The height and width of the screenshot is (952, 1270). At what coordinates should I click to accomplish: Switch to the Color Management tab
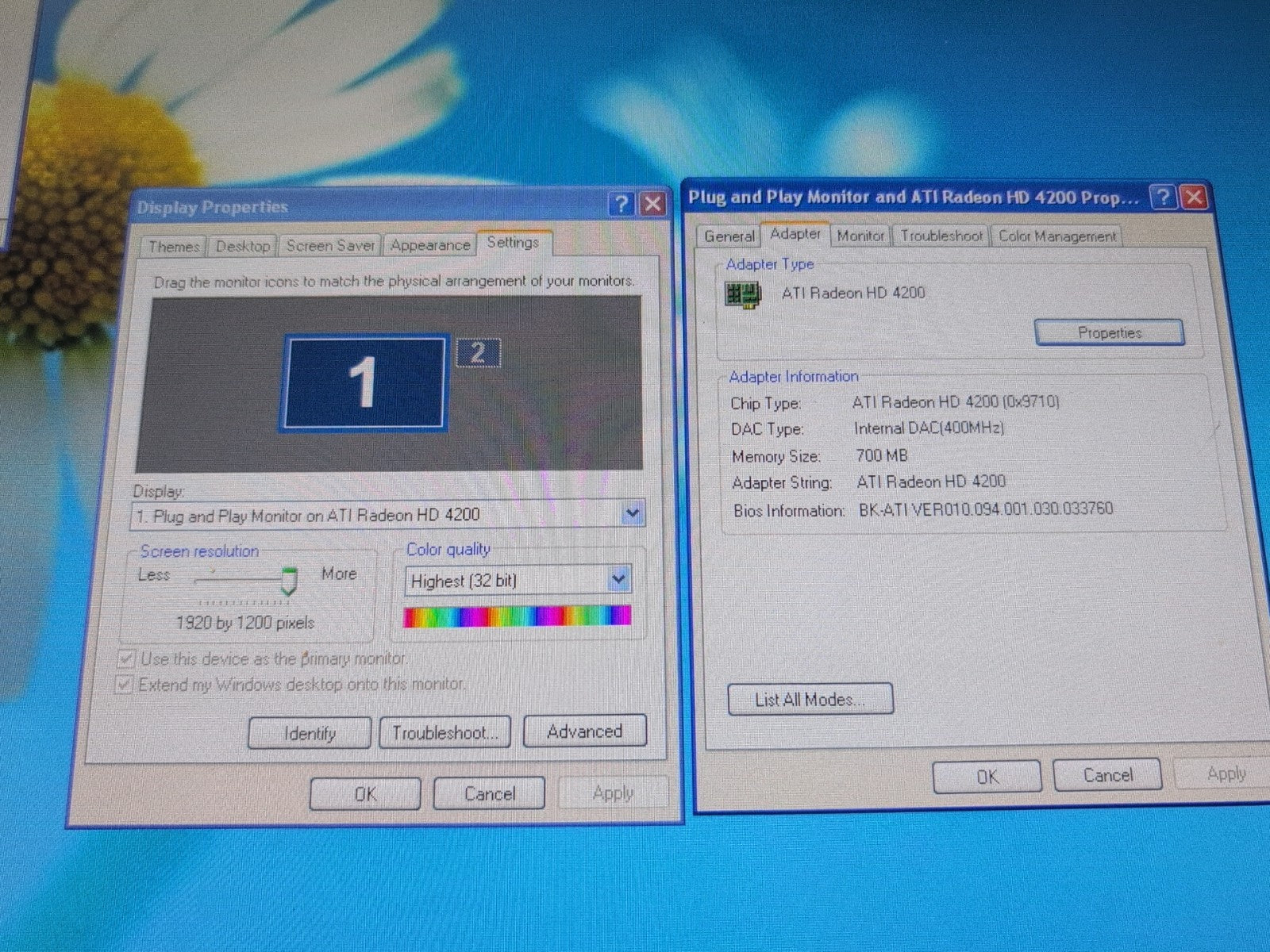pos(1057,236)
